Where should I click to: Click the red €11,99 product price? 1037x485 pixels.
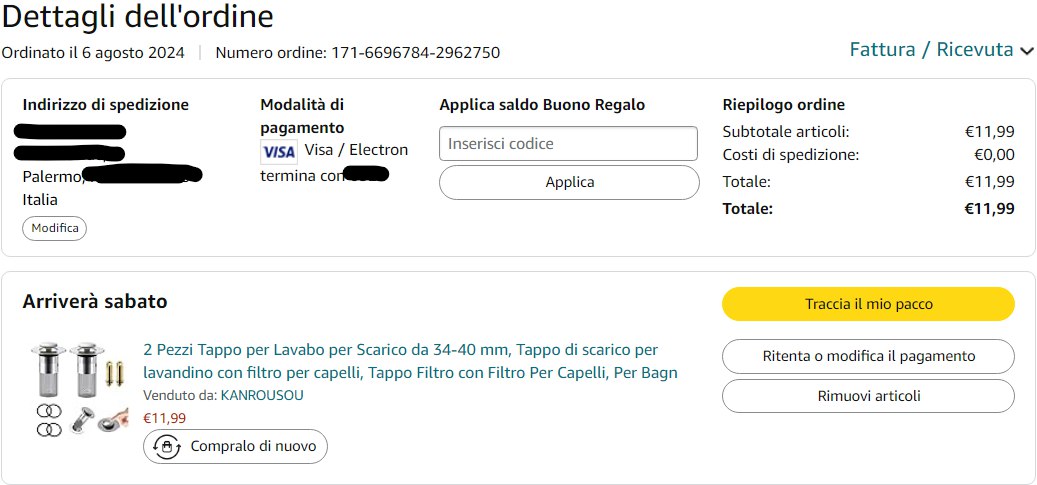[165, 418]
